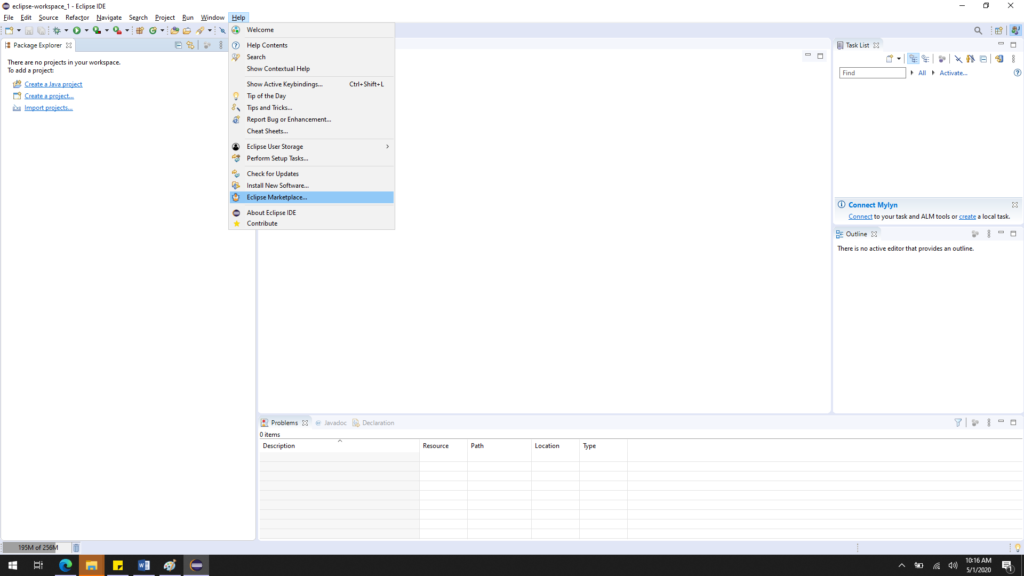Open dropdown arrow next to New Java Class
The width and height of the screenshot is (1024, 576).
tap(162, 31)
